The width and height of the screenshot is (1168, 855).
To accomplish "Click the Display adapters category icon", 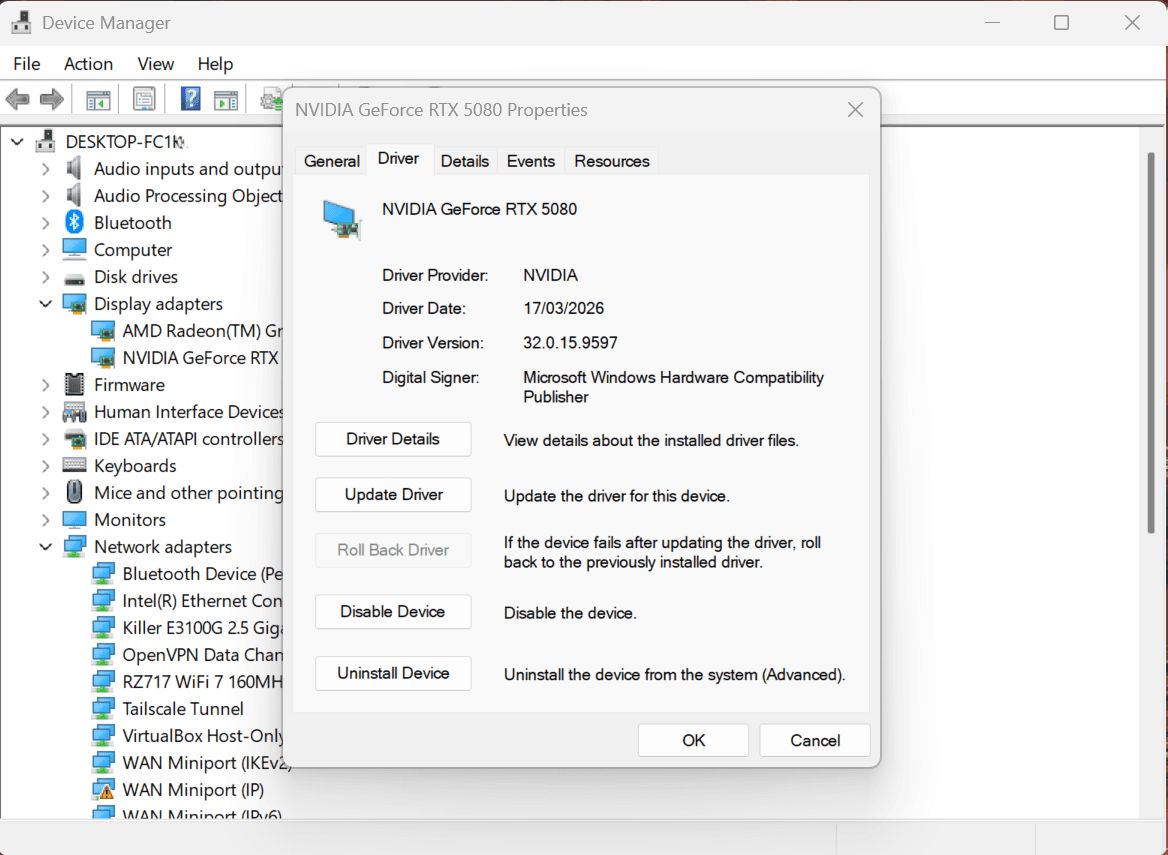I will (x=74, y=304).
